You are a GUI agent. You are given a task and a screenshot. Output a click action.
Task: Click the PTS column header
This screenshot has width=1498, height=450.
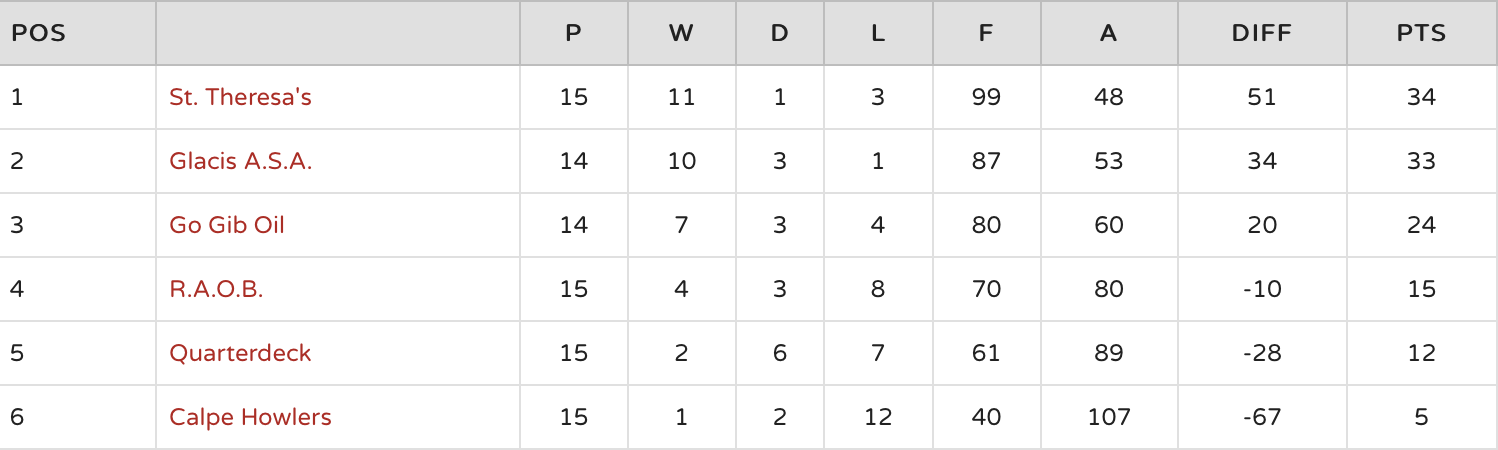(1421, 33)
